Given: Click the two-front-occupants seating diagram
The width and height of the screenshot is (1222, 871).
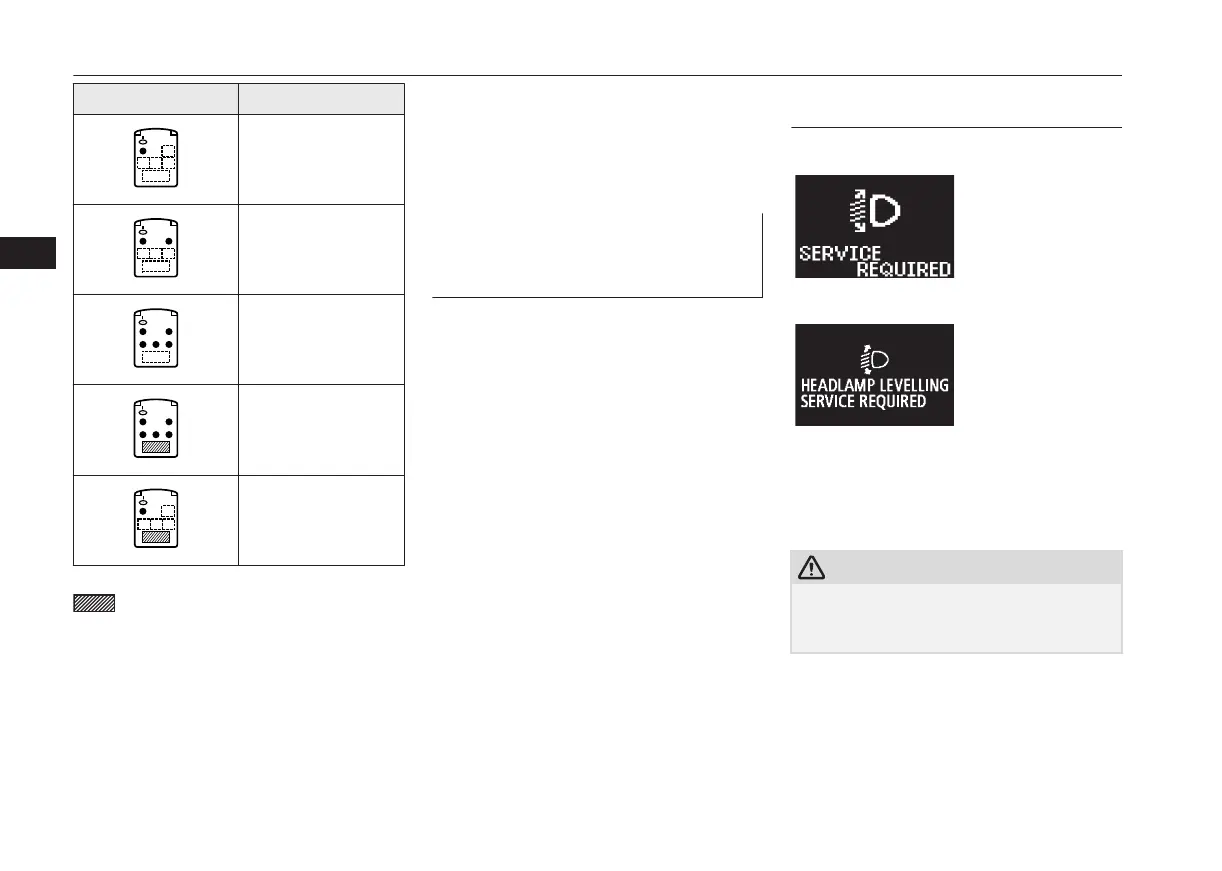Looking at the screenshot, I should 155,249.
